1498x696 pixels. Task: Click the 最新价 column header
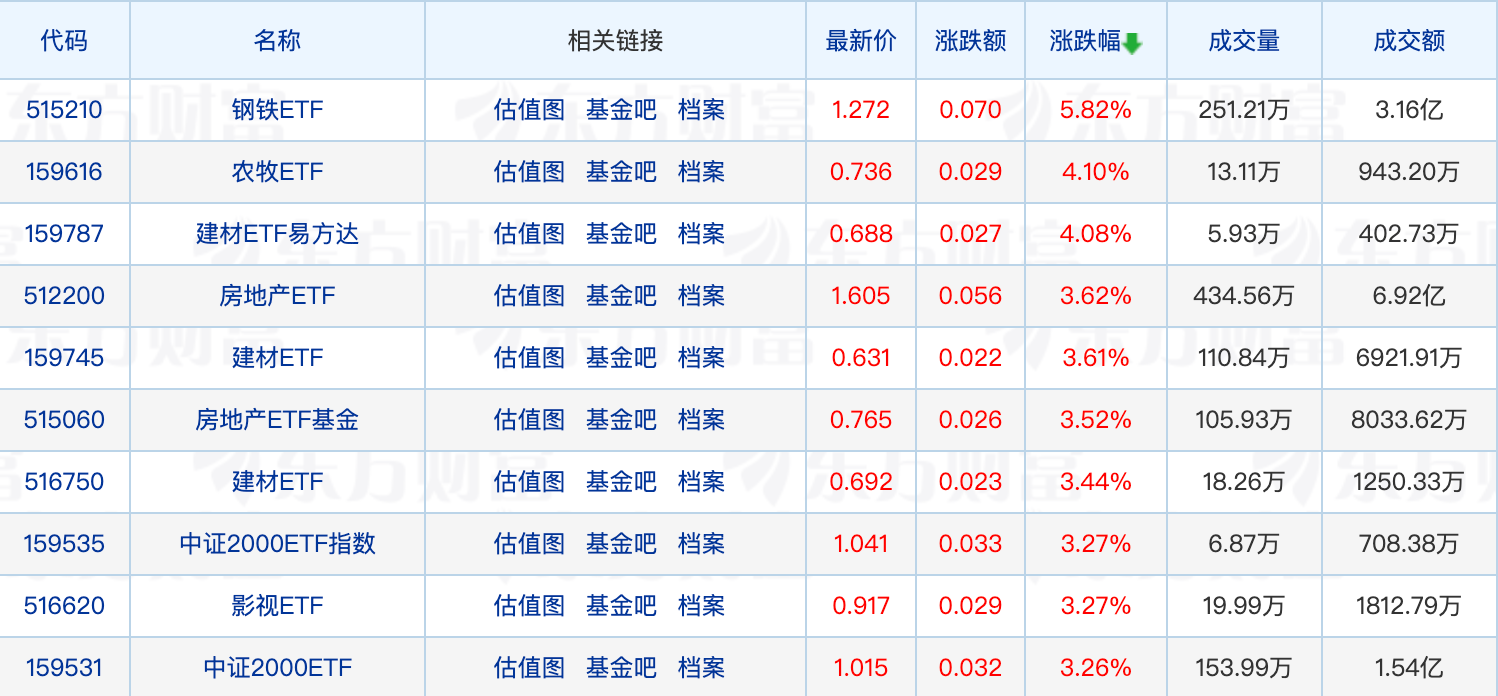[861, 41]
